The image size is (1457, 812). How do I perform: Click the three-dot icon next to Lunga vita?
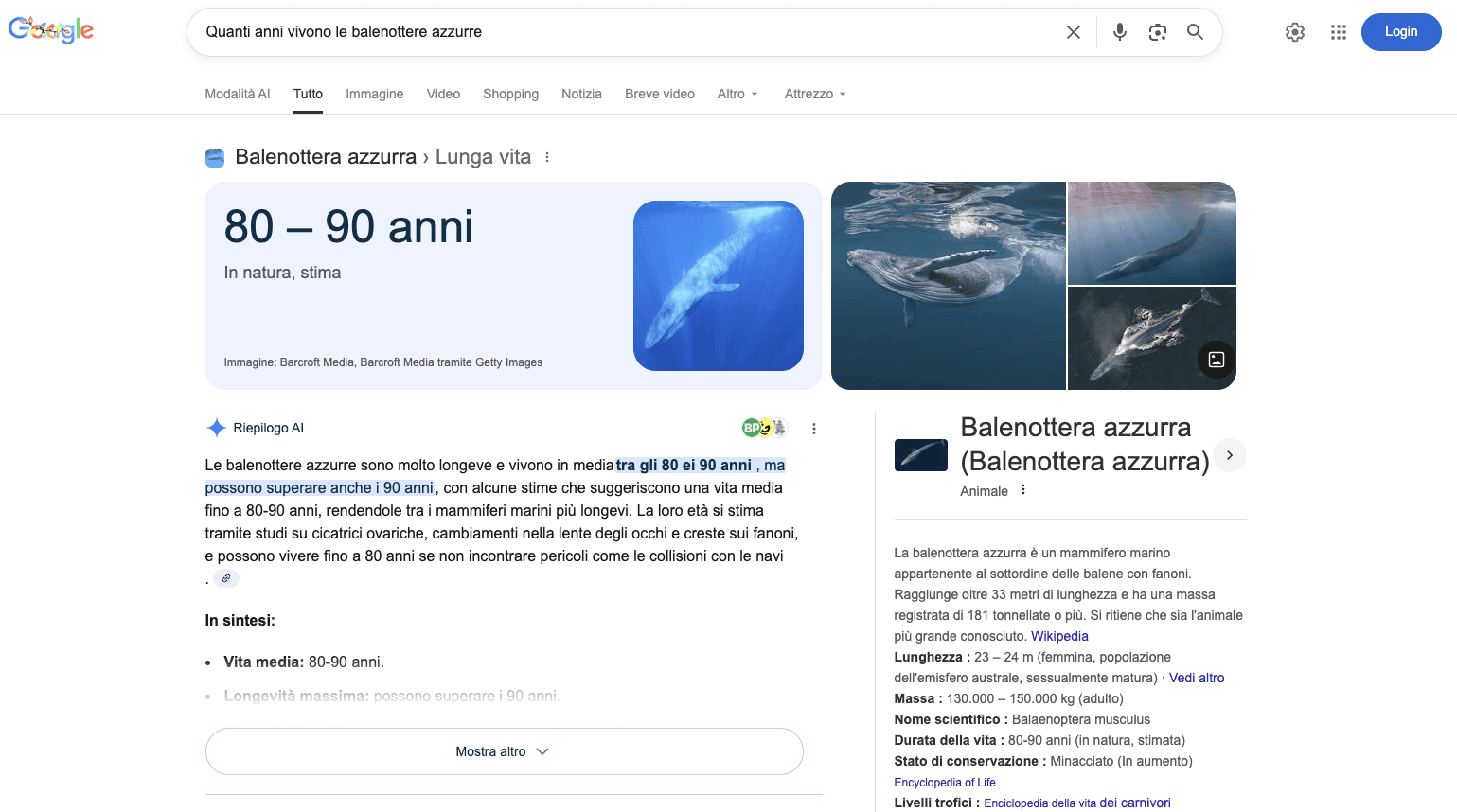pyautogui.click(x=547, y=157)
